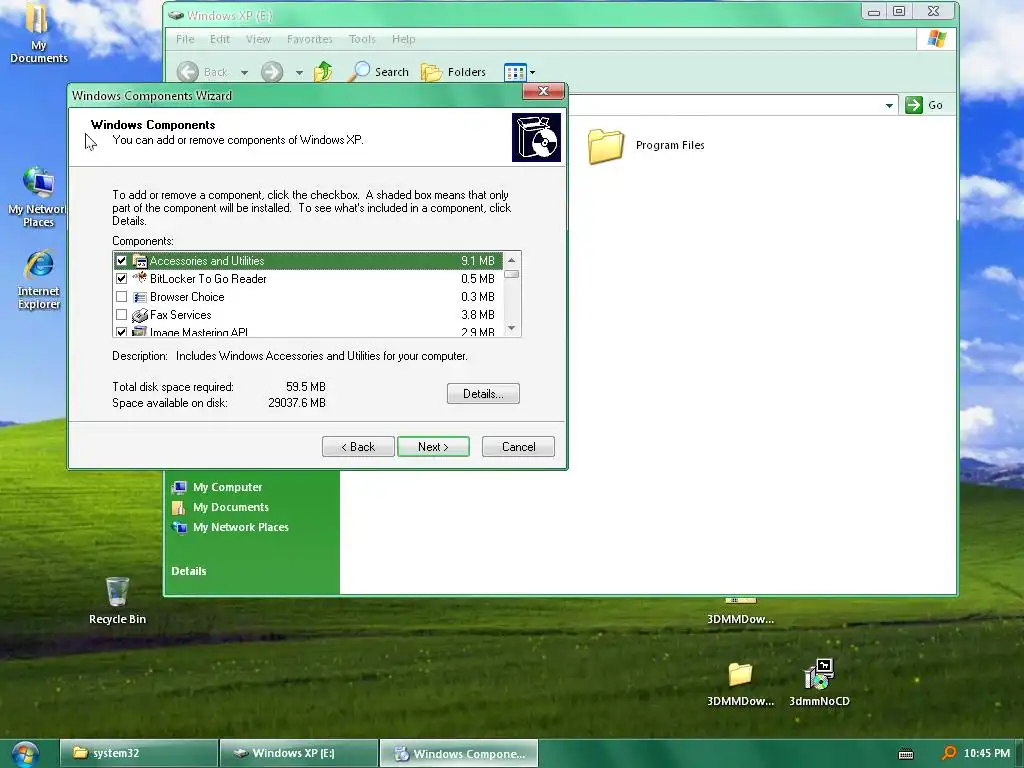The height and width of the screenshot is (768, 1024).
Task: Click the Go arrow button in address bar
Action: pos(914,104)
